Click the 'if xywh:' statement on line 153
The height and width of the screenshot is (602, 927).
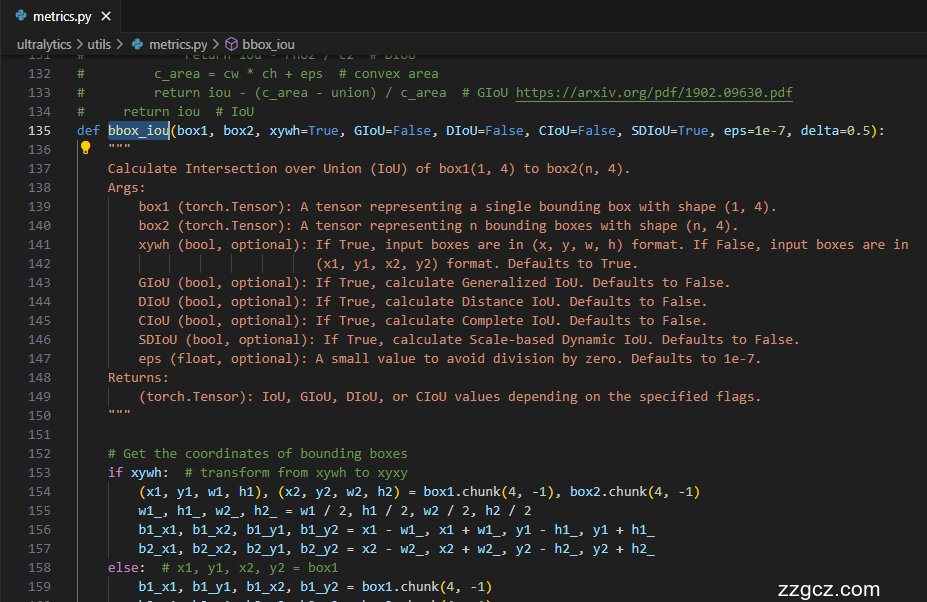[x=140, y=472]
